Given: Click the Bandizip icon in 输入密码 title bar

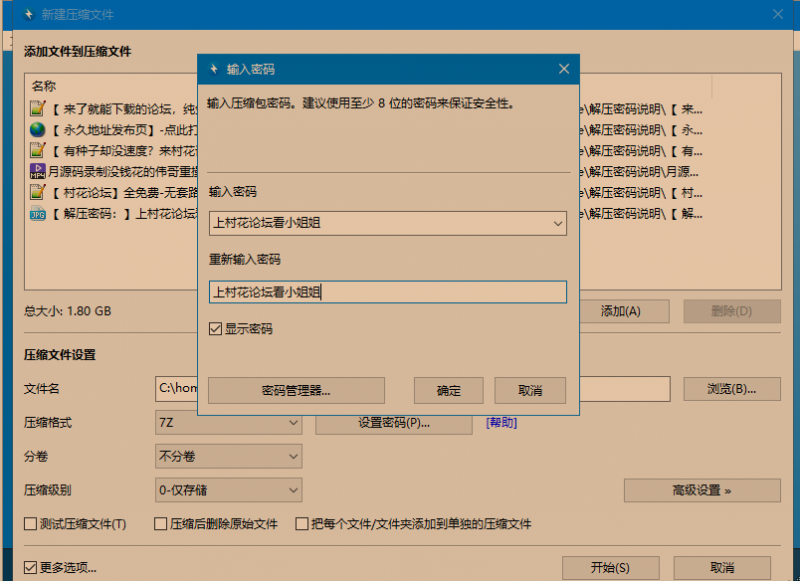Looking at the screenshot, I should pos(212,69).
